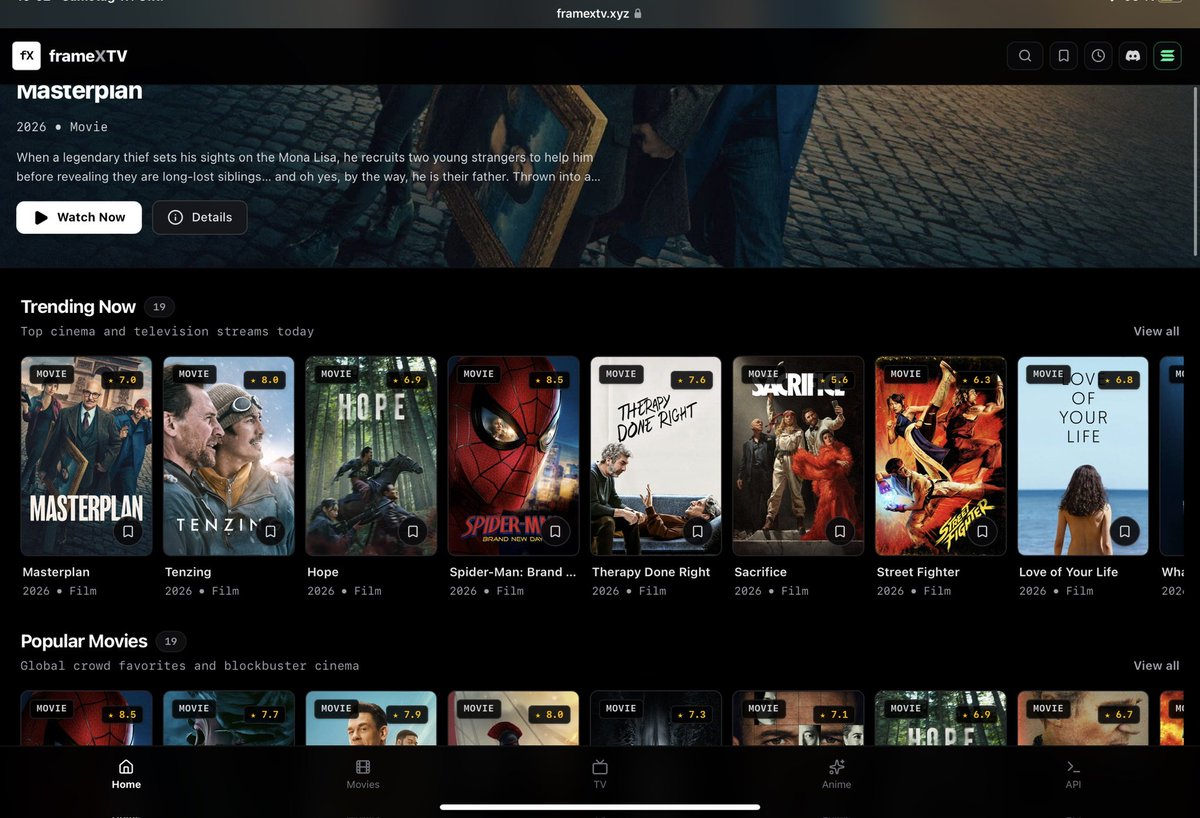Bookmark the Tenzing poster

(270, 532)
